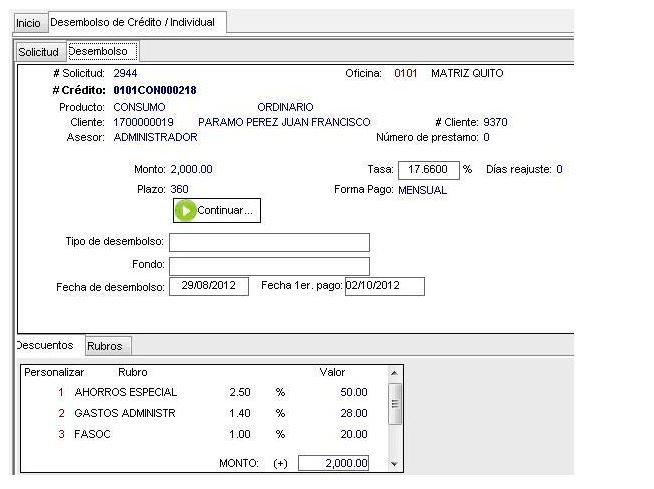Click the Personalizar column header

click(54, 372)
